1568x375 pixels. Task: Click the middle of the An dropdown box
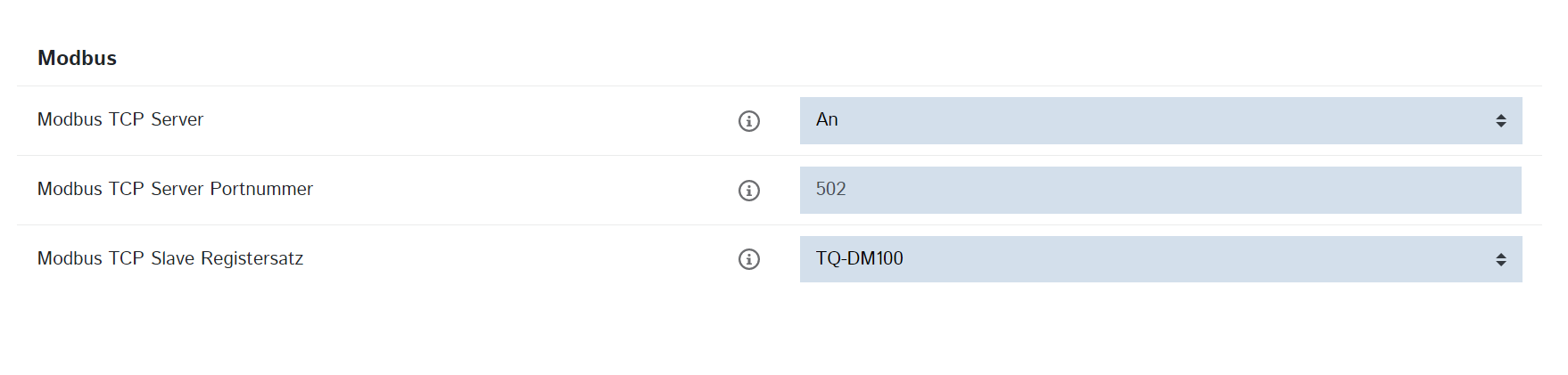click(x=1160, y=121)
